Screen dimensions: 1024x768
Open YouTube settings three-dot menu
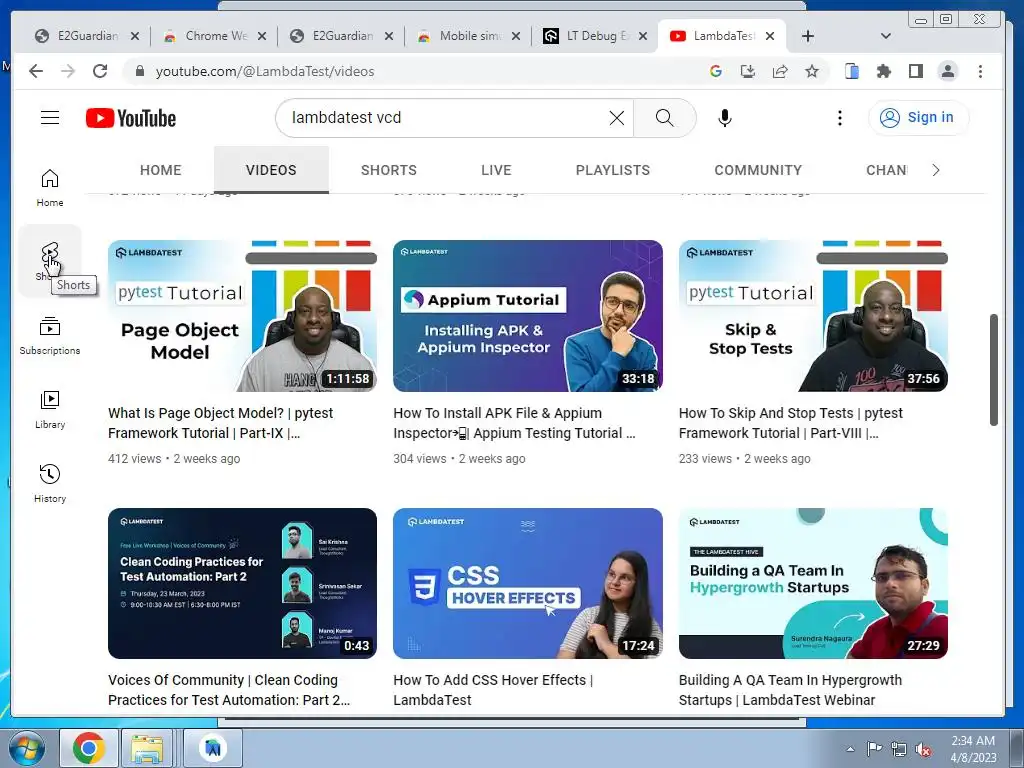840,118
